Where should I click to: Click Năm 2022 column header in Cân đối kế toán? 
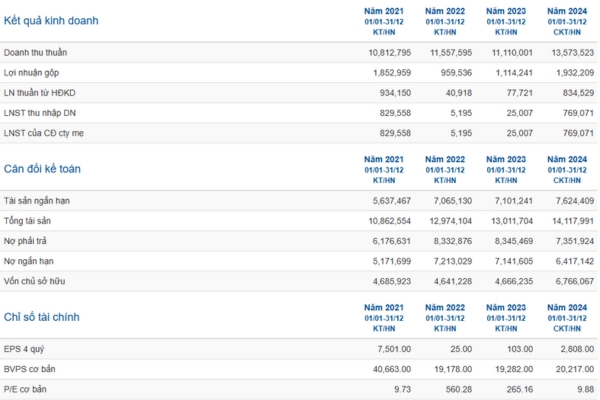pyautogui.click(x=446, y=159)
